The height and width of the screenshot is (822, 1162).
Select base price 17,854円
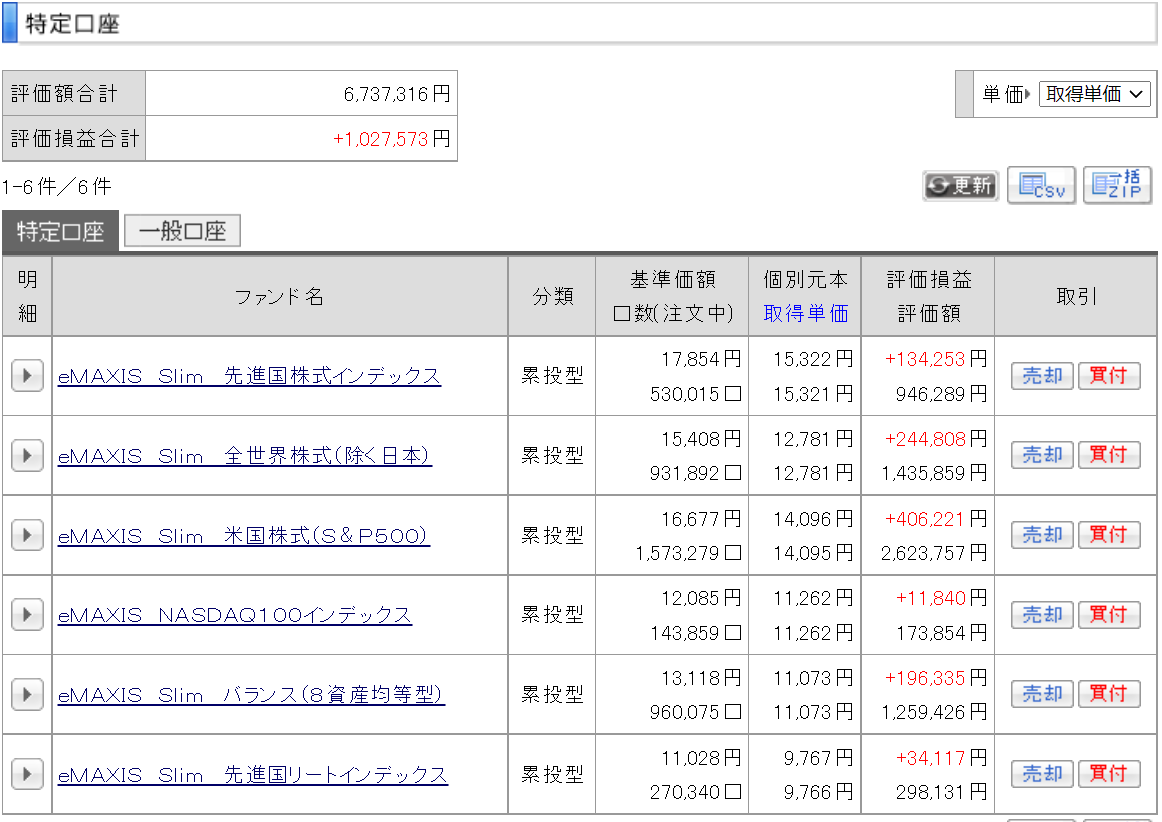click(x=701, y=359)
